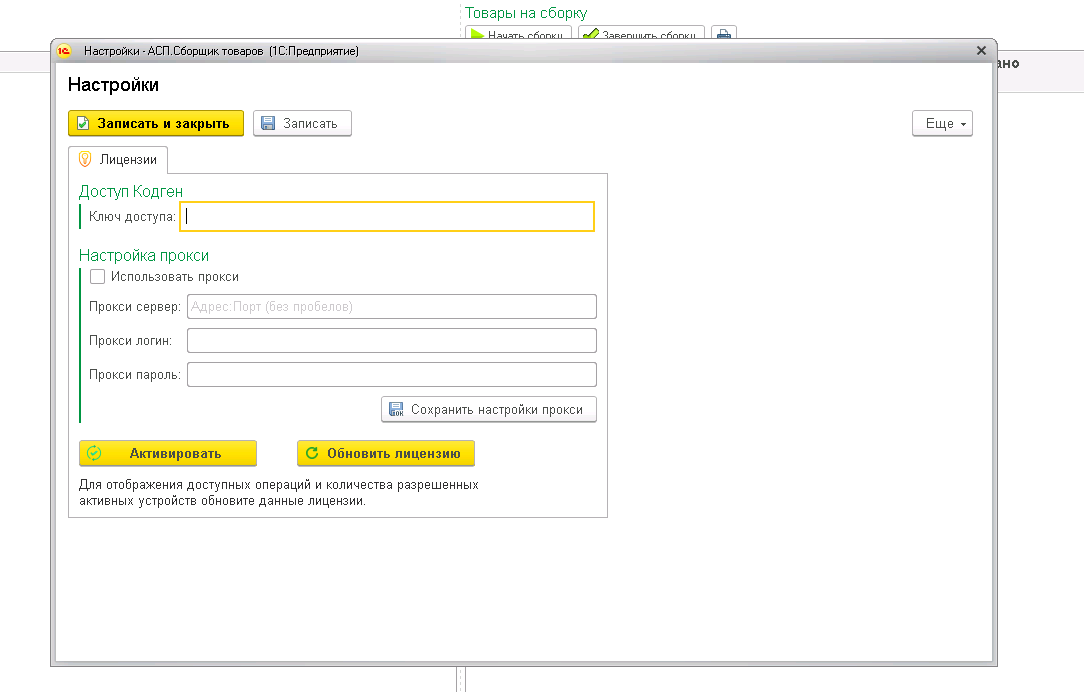The image size is (1084, 692).
Task: Click the floppy disk icon on Записать
Action: click(x=268, y=123)
